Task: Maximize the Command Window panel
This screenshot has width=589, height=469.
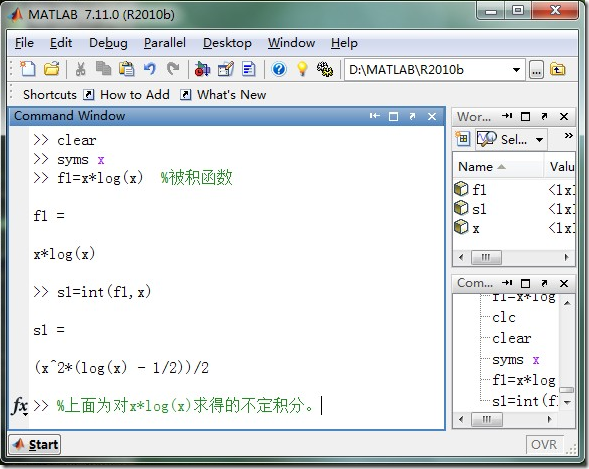Action: [x=393, y=116]
